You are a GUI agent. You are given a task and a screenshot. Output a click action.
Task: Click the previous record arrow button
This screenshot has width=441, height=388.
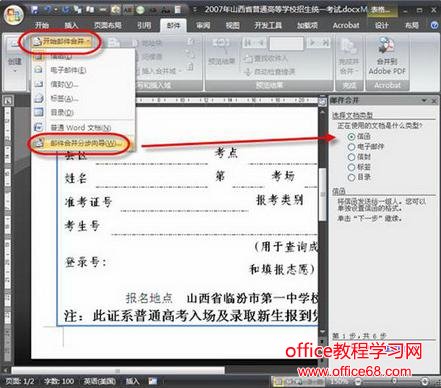(260, 43)
